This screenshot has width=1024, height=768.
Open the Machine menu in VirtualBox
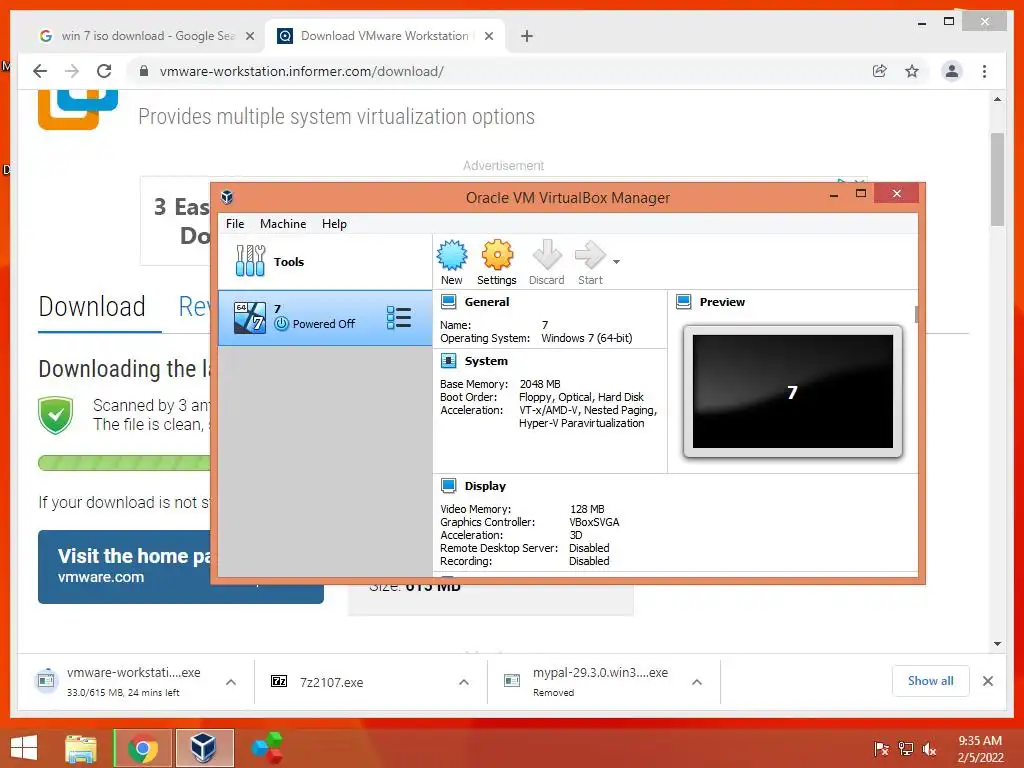(x=283, y=224)
